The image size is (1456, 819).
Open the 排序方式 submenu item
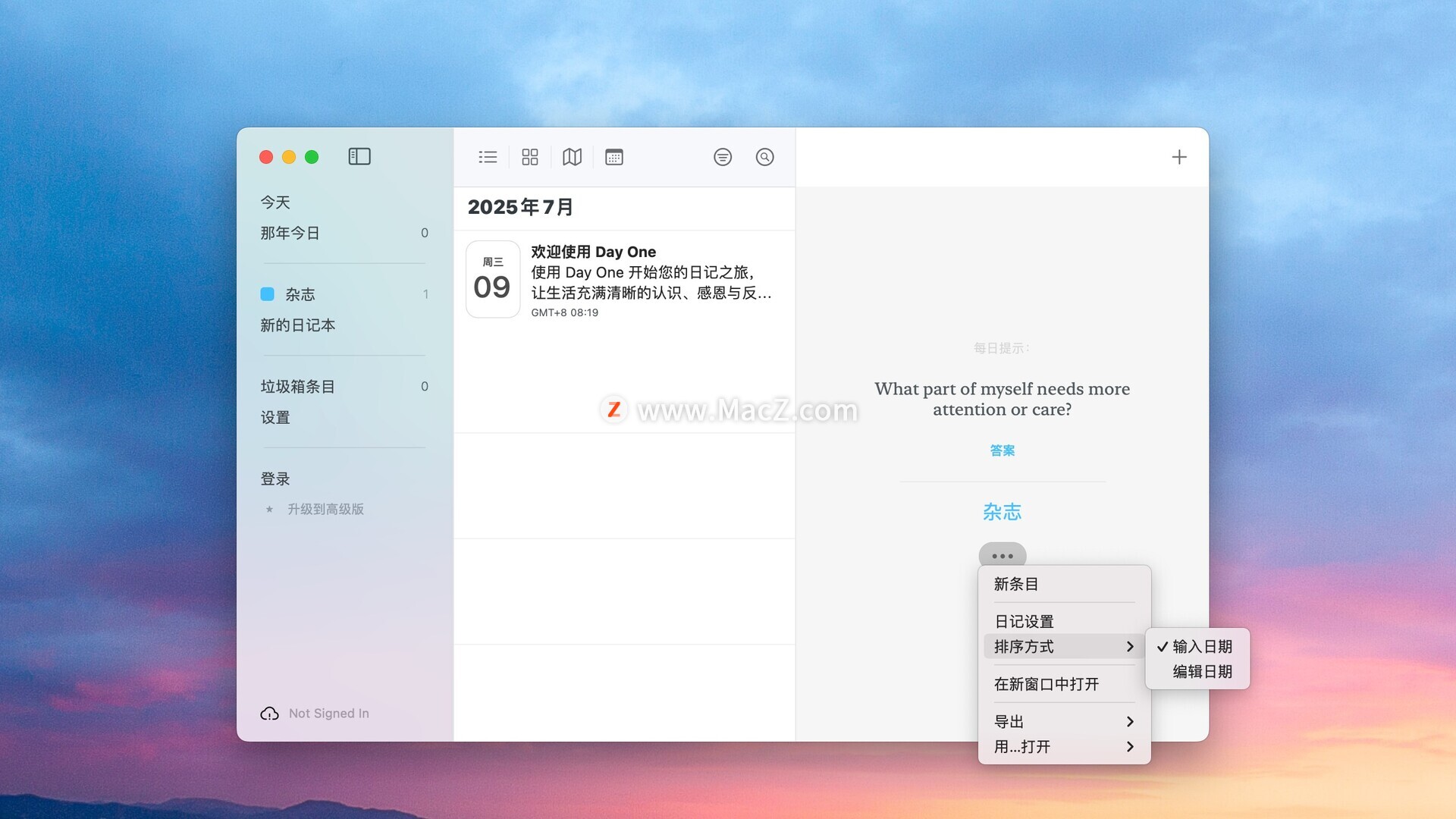(x=1065, y=647)
